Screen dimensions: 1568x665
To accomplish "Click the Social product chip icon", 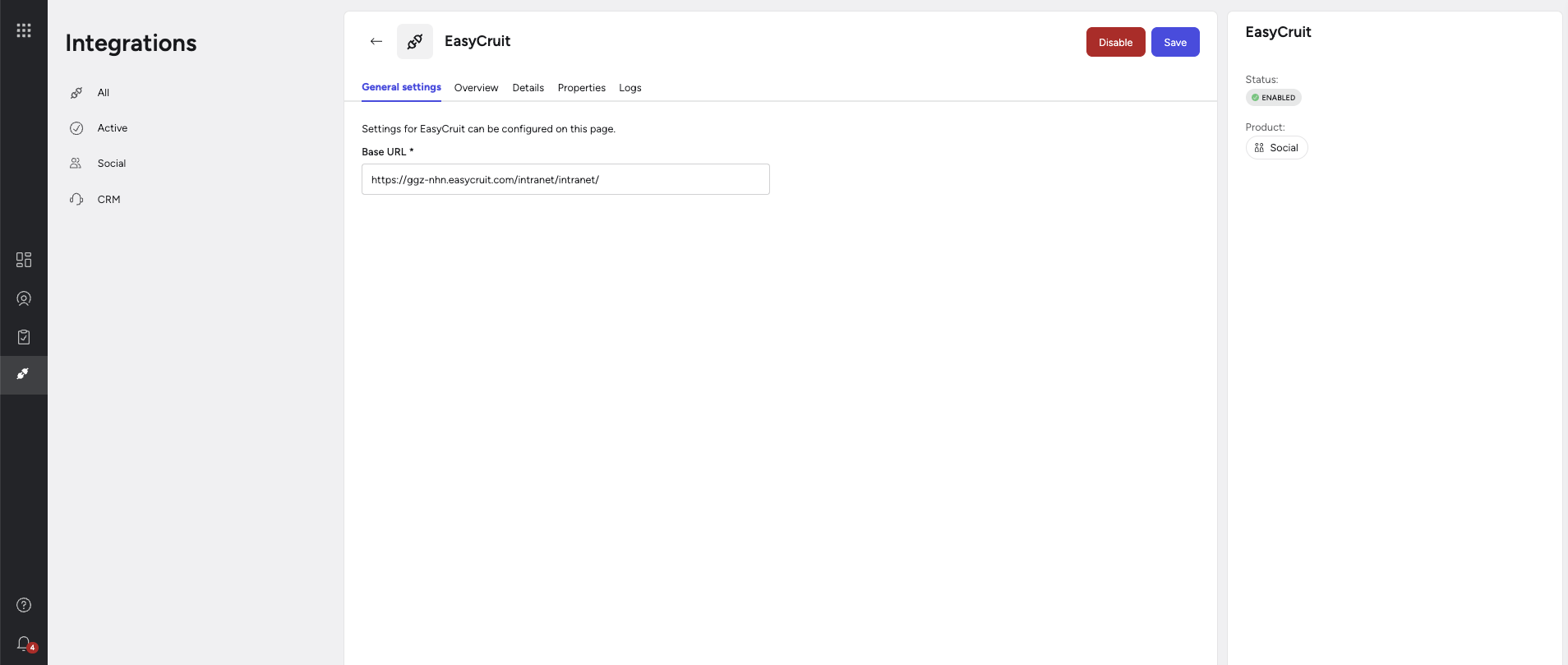I will click(x=1259, y=148).
